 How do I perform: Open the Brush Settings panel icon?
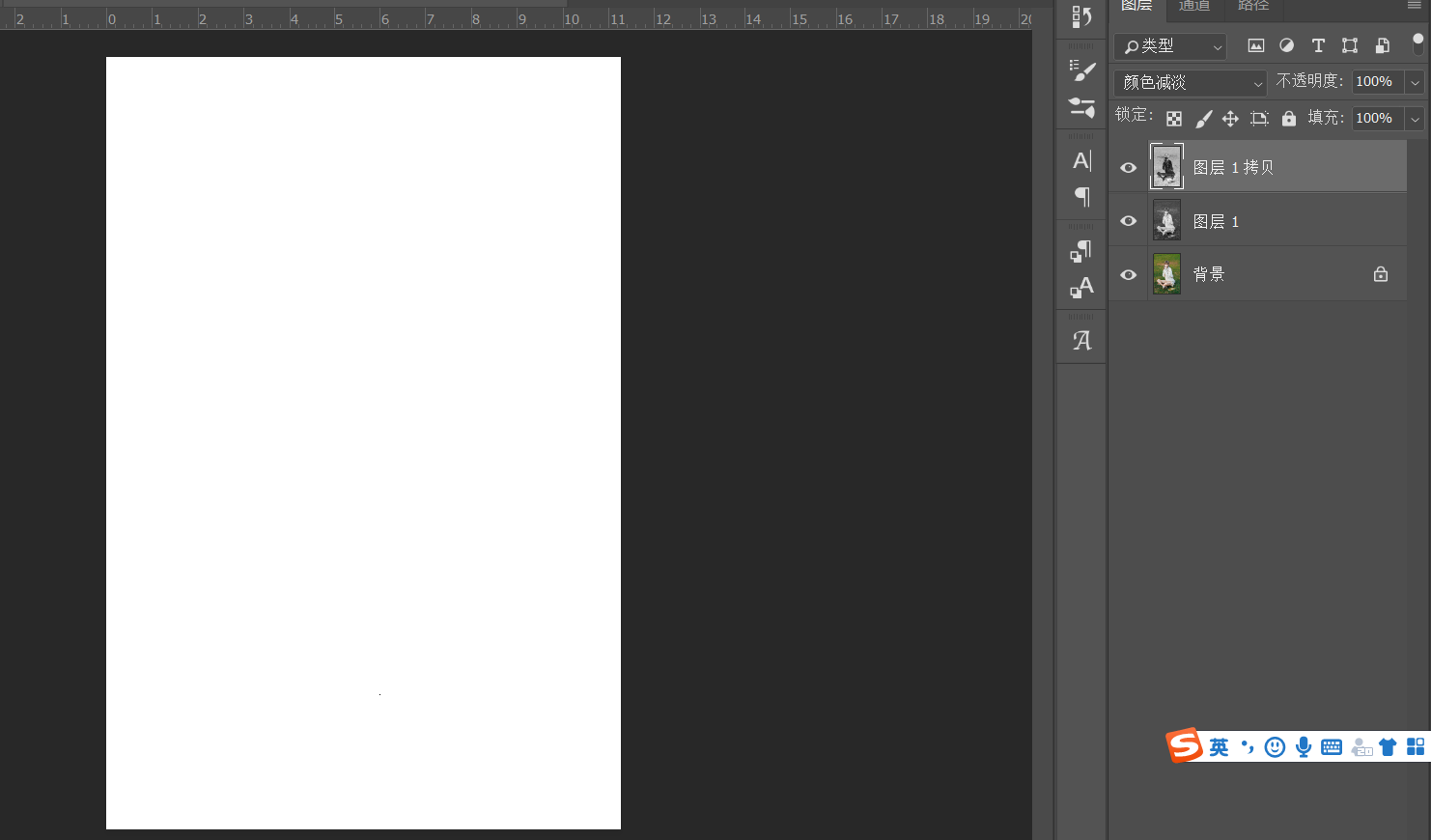coord(1081,70)
